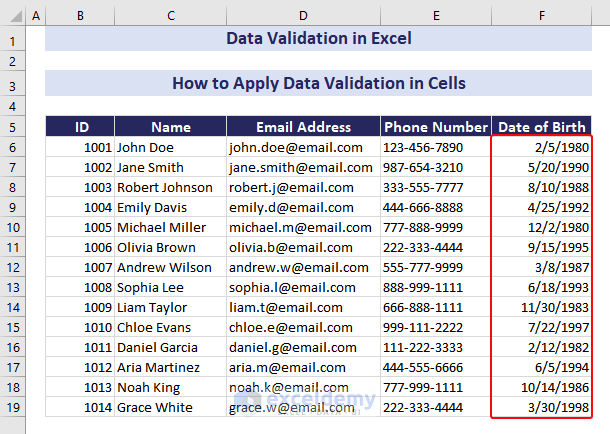Click the 'Date of Birth' header cell
Screen dimensions: 610x434
pyautogui.click(x=541, y=127)
